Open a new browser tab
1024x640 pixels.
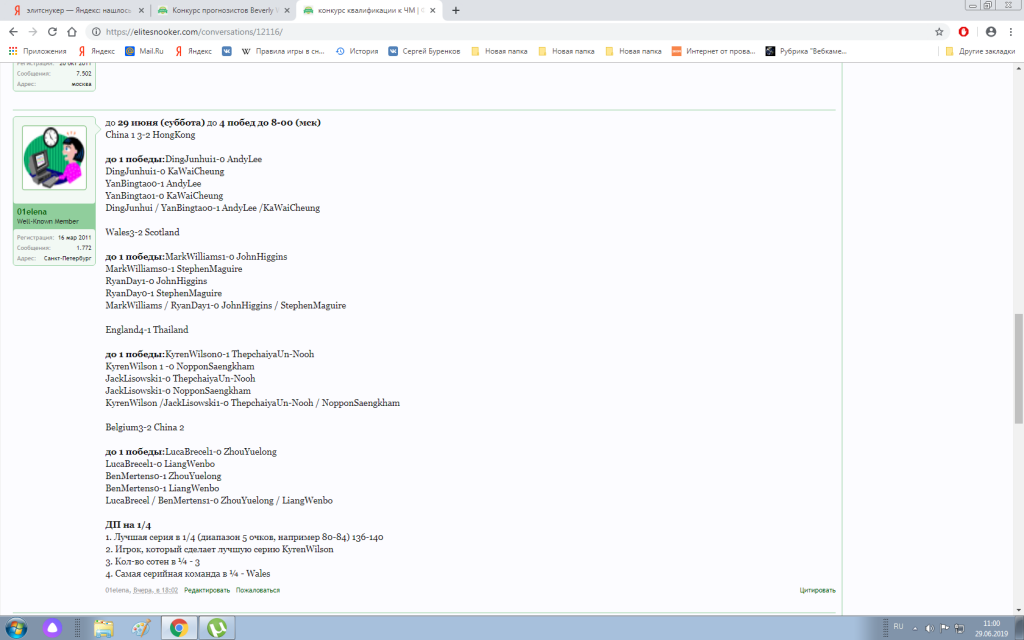(456, 10)
